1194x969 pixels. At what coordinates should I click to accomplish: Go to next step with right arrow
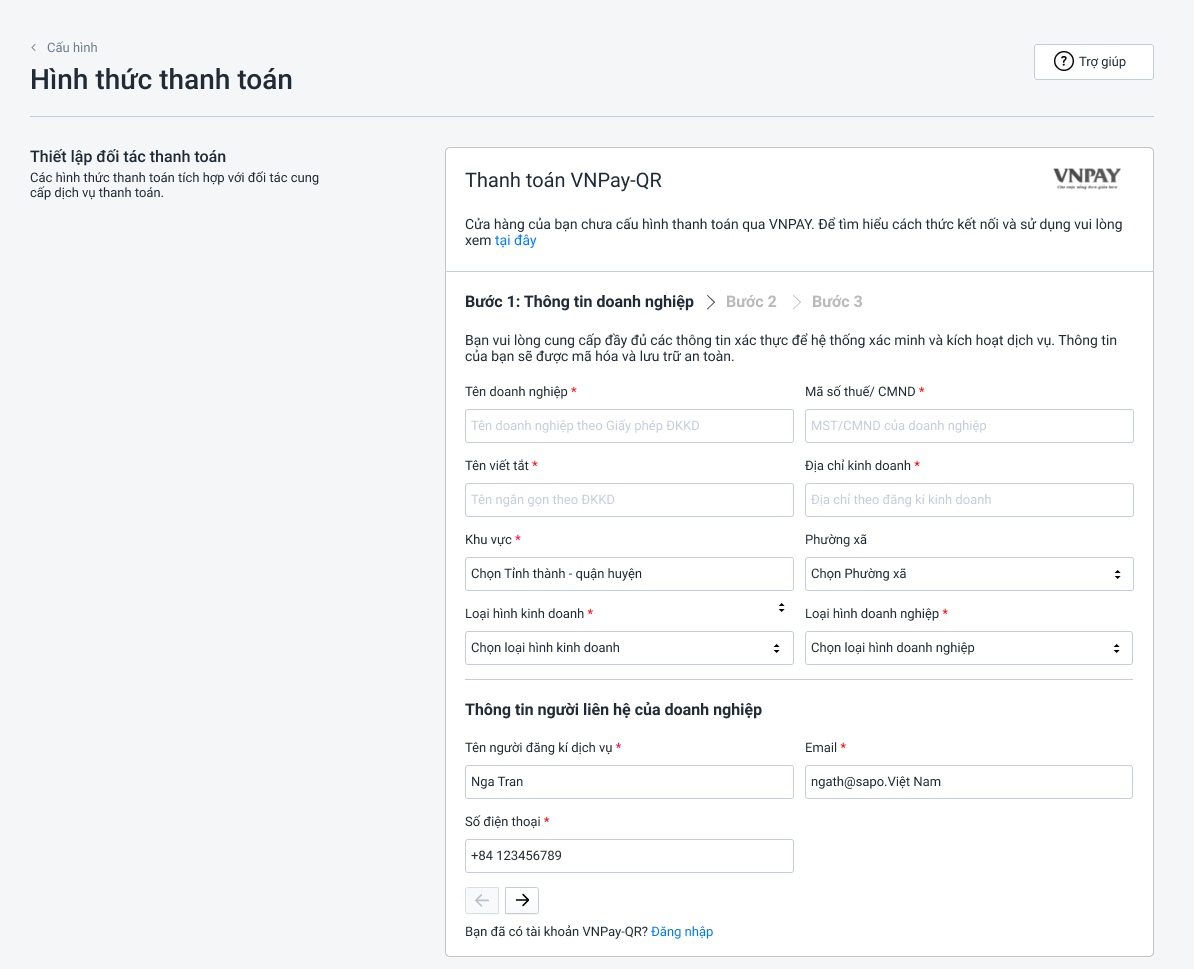522,900
